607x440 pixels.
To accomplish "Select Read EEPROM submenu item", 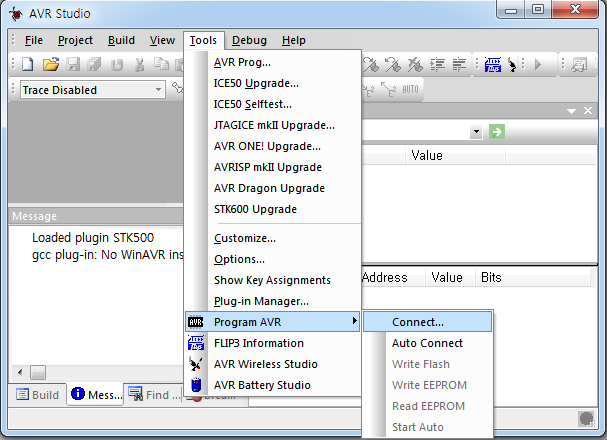I will pyautogui.click(x=427, y=406).
